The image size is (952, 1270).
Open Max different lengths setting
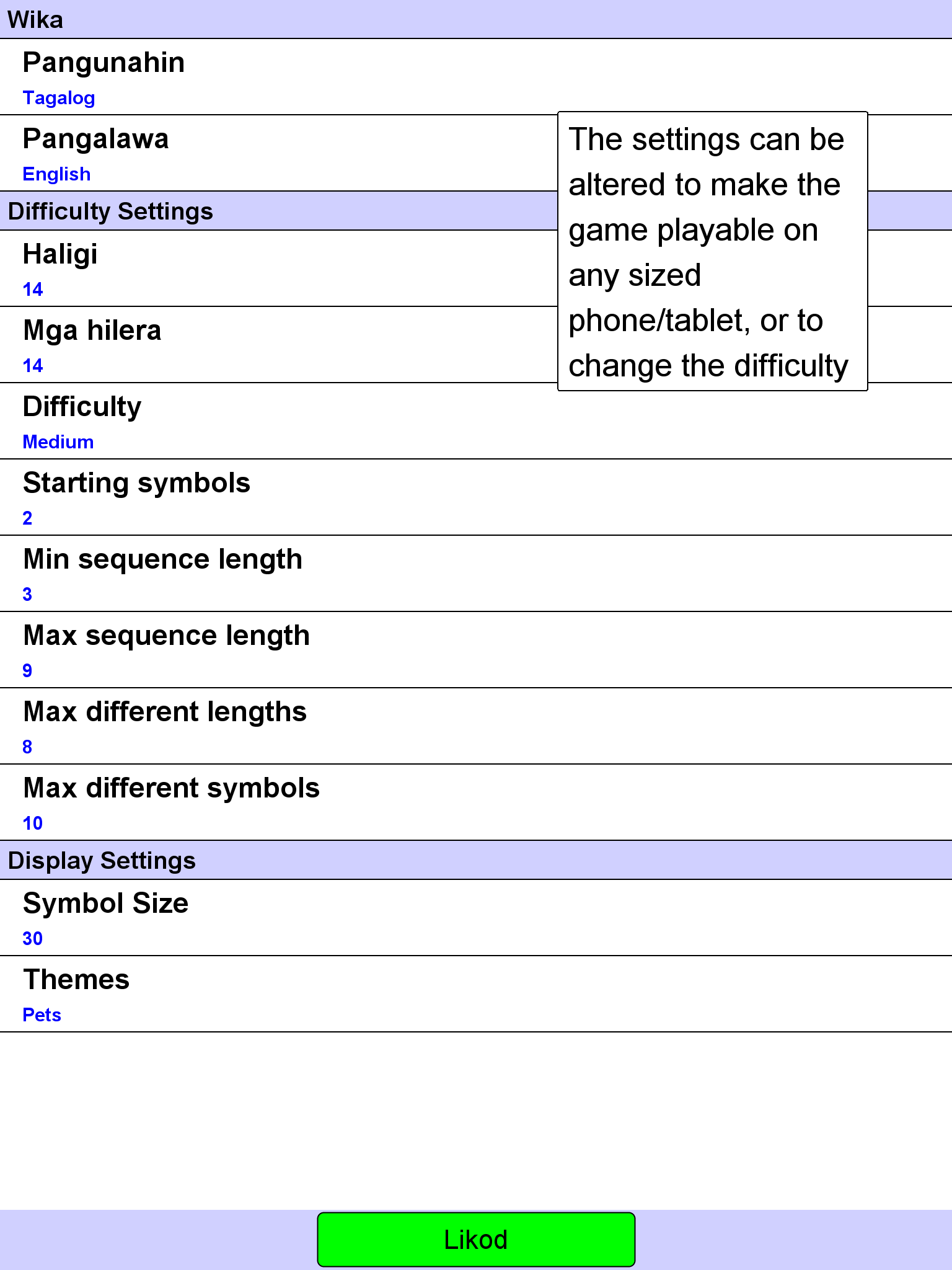476,726
